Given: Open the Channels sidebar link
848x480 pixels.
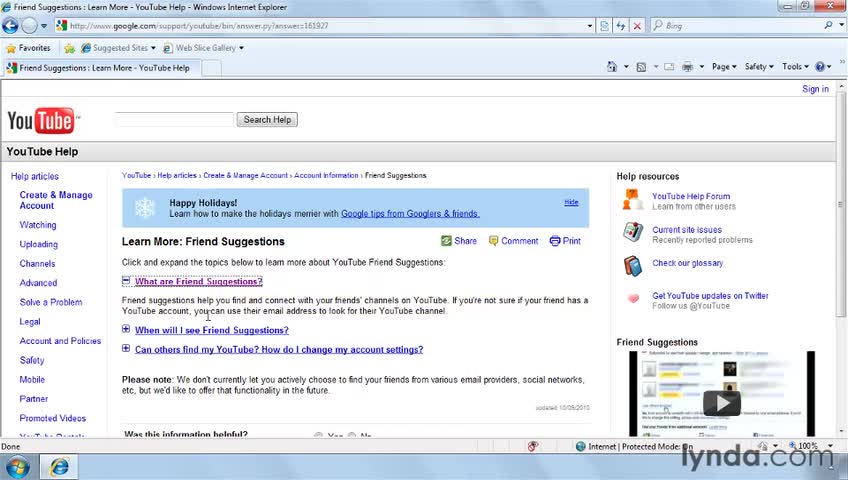Looking at the screenshot, I should coord(37,264).
